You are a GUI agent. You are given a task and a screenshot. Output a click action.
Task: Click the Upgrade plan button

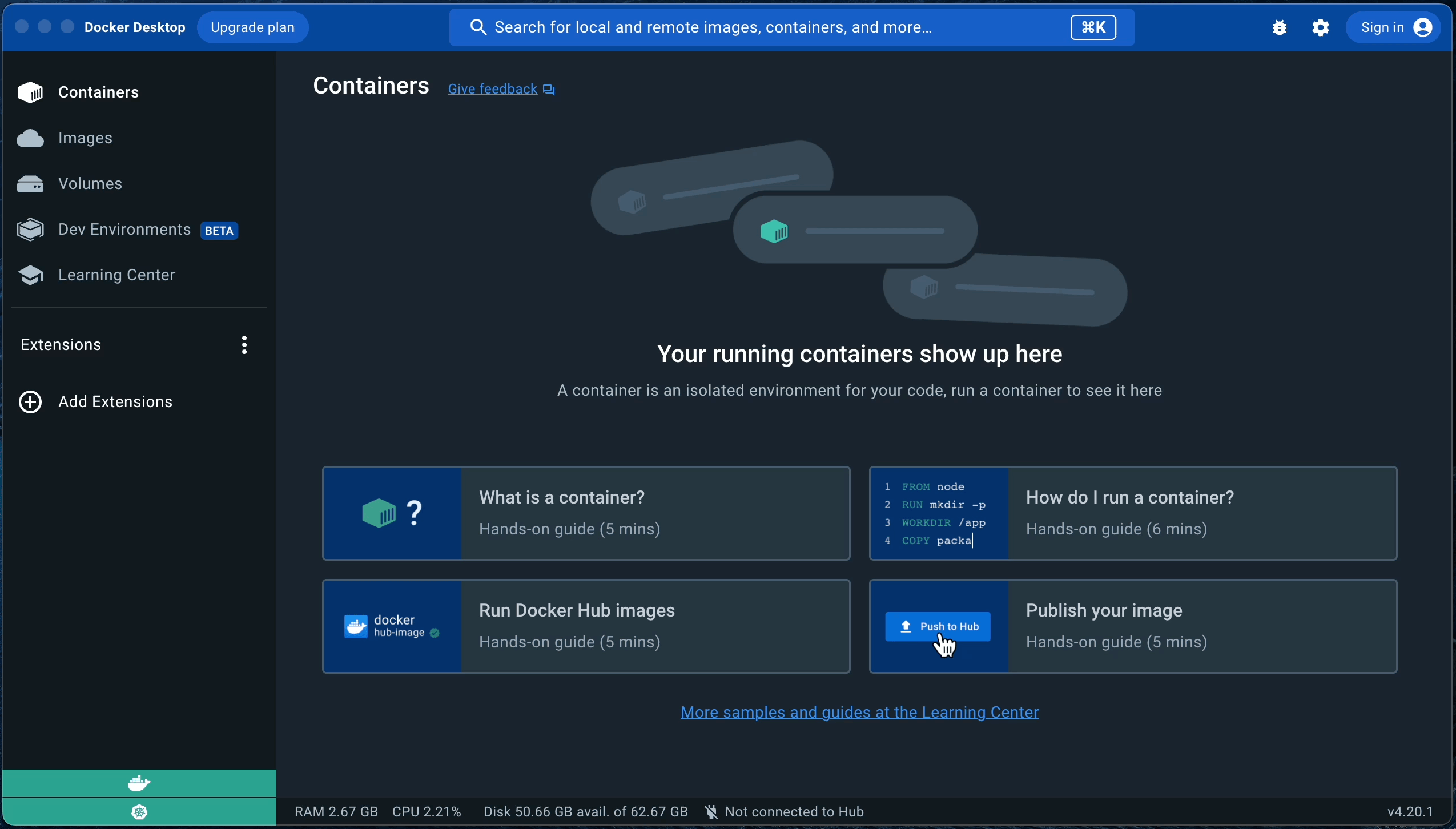(253, 27)
